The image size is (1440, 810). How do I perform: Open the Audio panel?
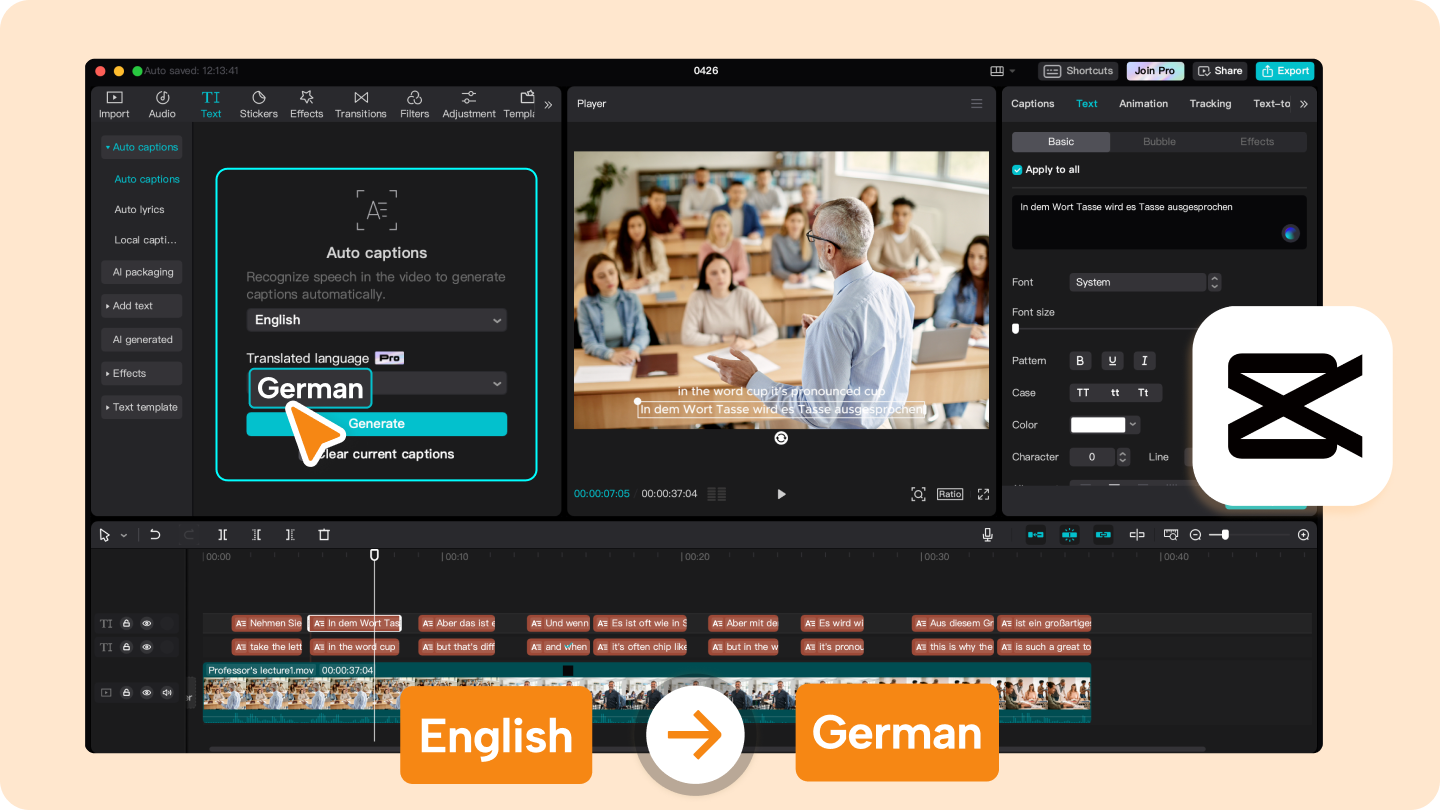tap(161, 103)
